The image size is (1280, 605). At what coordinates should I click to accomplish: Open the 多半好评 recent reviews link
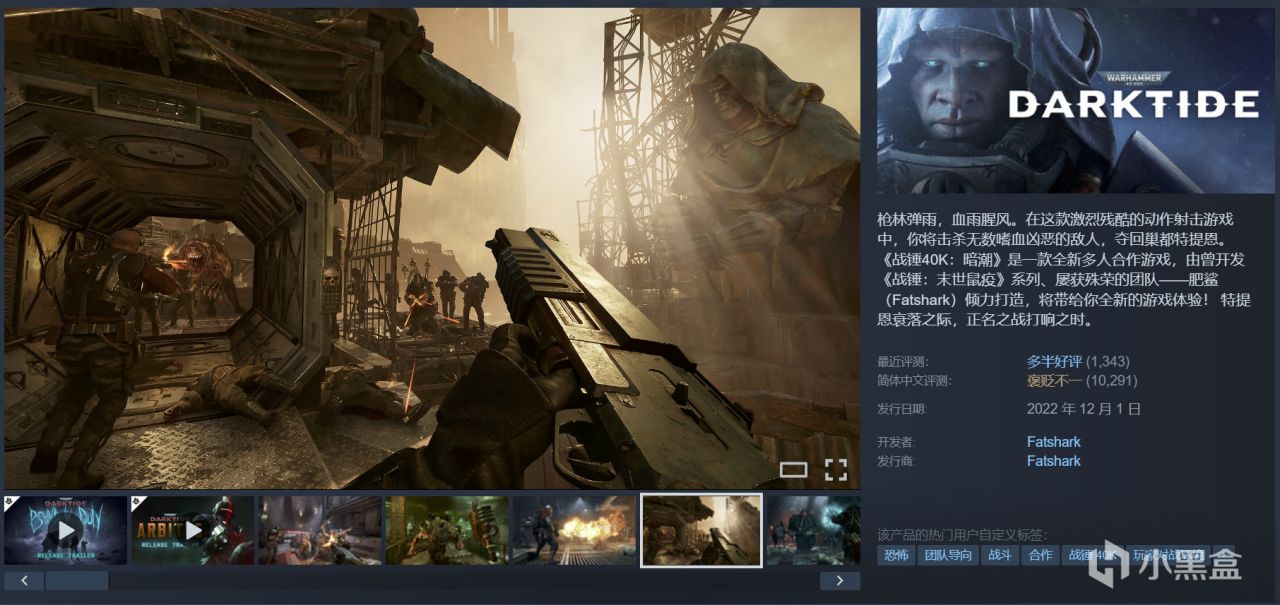(x=1054, y=361)
